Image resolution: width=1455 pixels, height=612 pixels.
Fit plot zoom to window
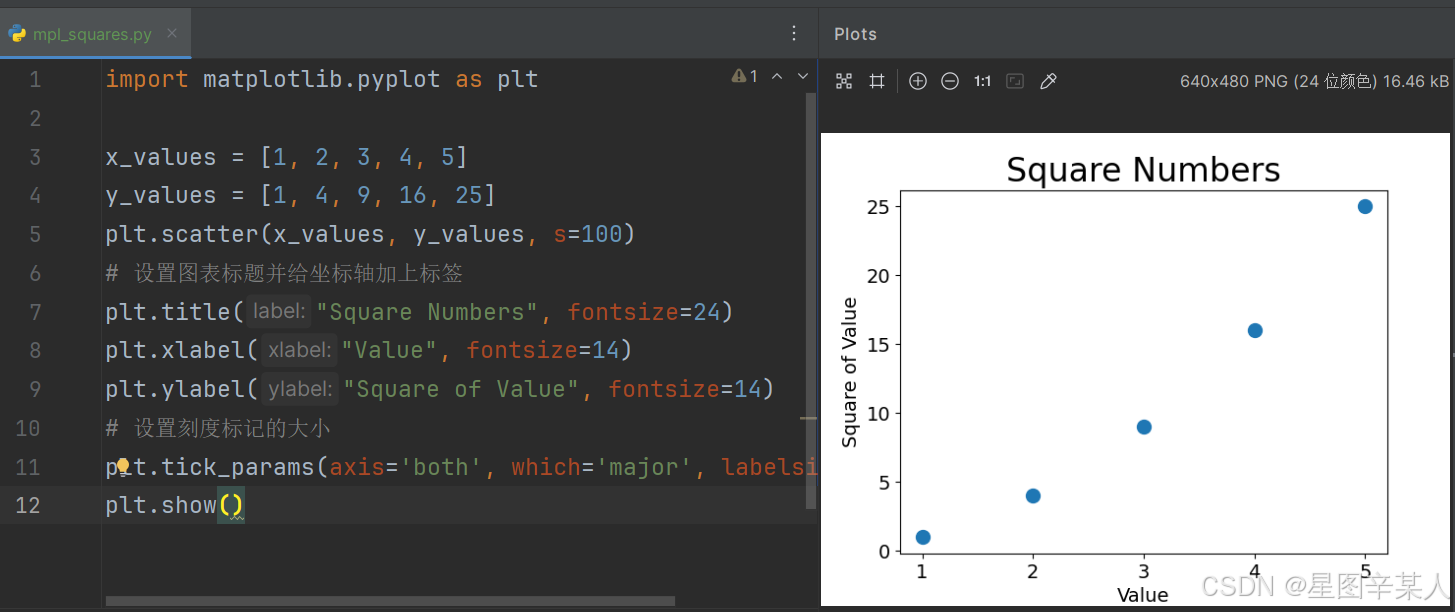(1015, 81)
